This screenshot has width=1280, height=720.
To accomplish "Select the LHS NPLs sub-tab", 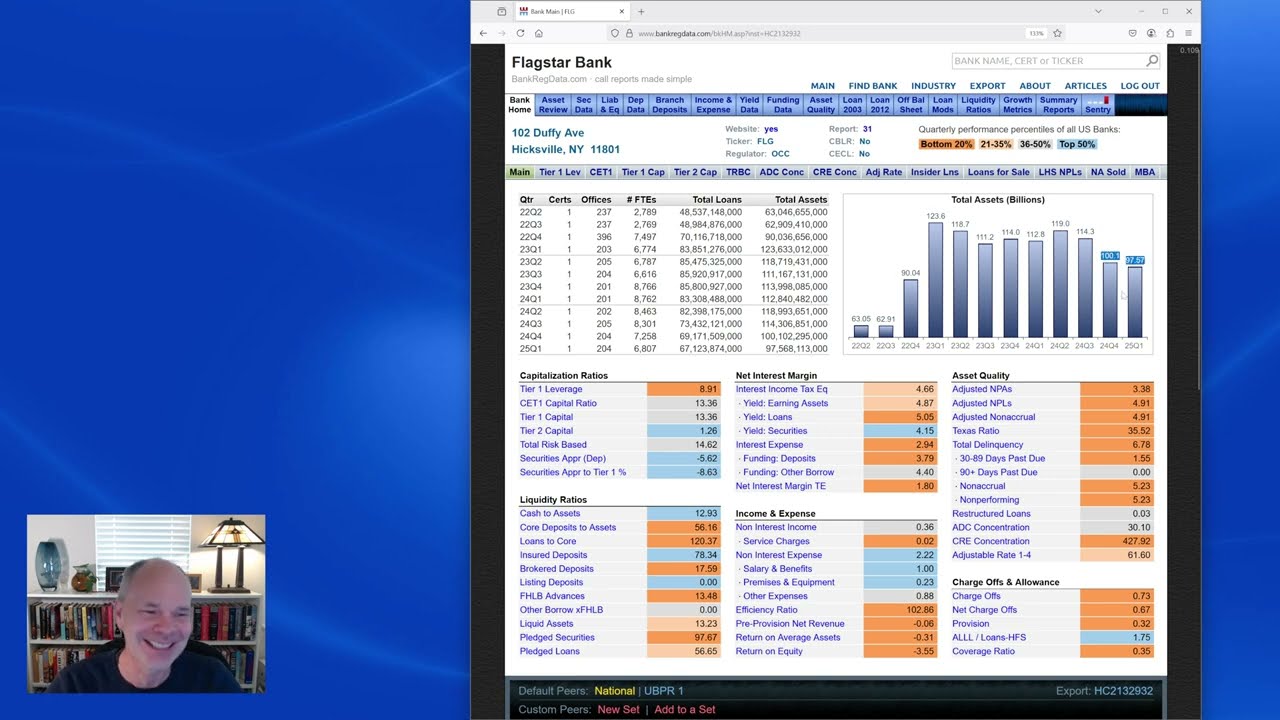I will point(1060,172).
